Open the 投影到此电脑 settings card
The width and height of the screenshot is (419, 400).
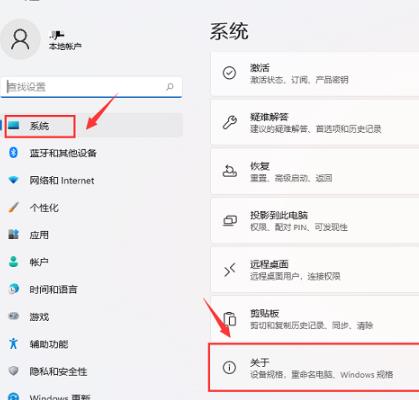point(315,221)
